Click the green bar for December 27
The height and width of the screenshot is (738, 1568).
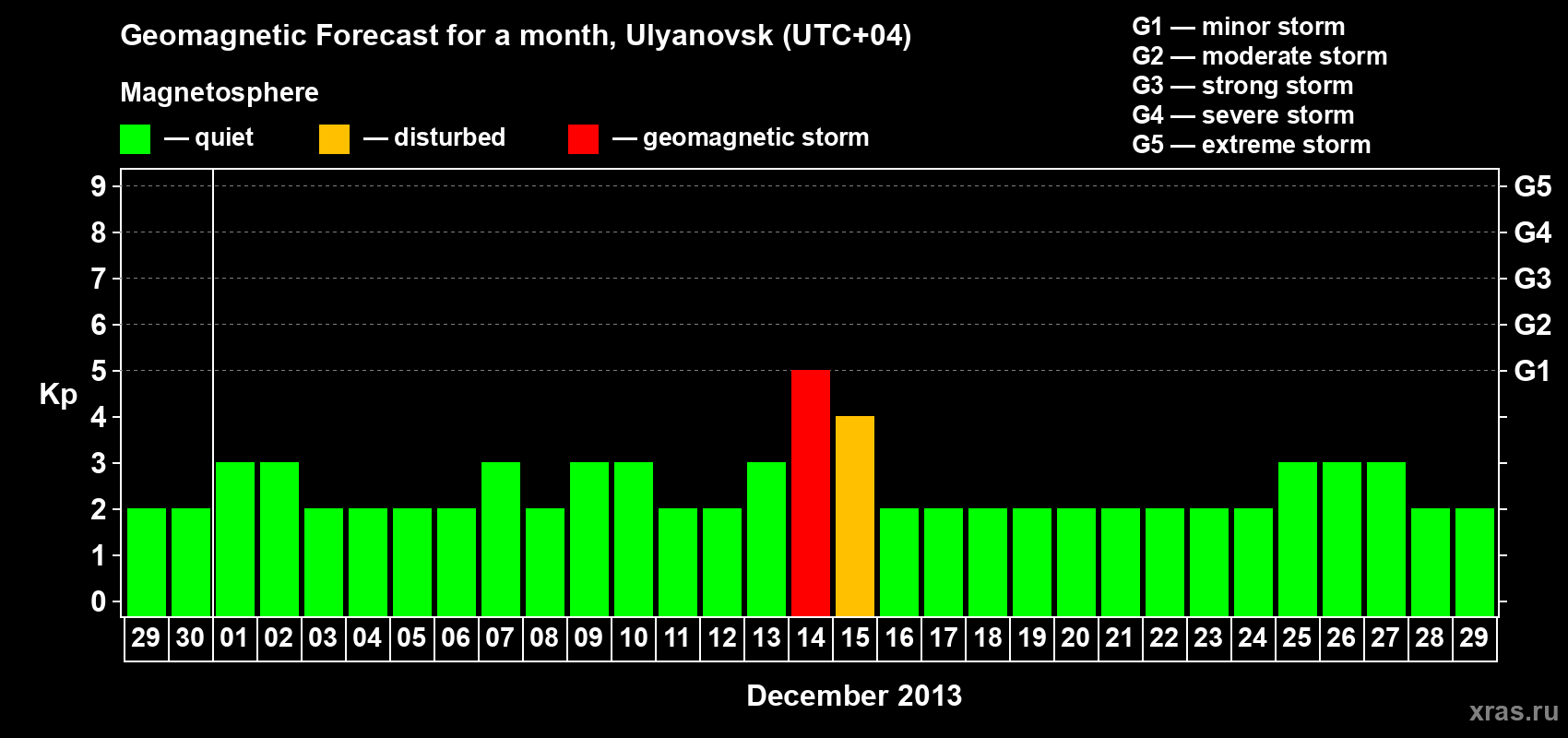tap(1386, 539)
